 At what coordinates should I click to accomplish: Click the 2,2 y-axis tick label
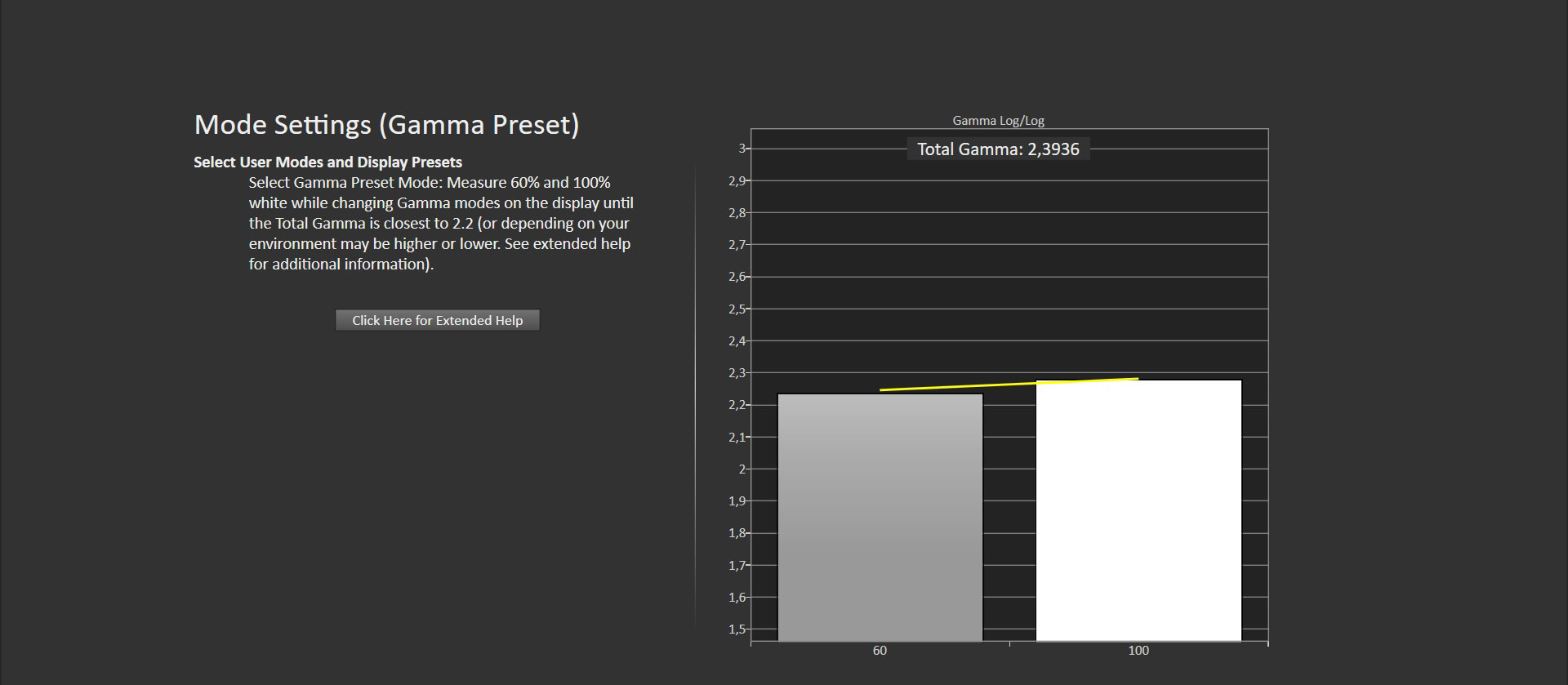[x=737, y=405]
